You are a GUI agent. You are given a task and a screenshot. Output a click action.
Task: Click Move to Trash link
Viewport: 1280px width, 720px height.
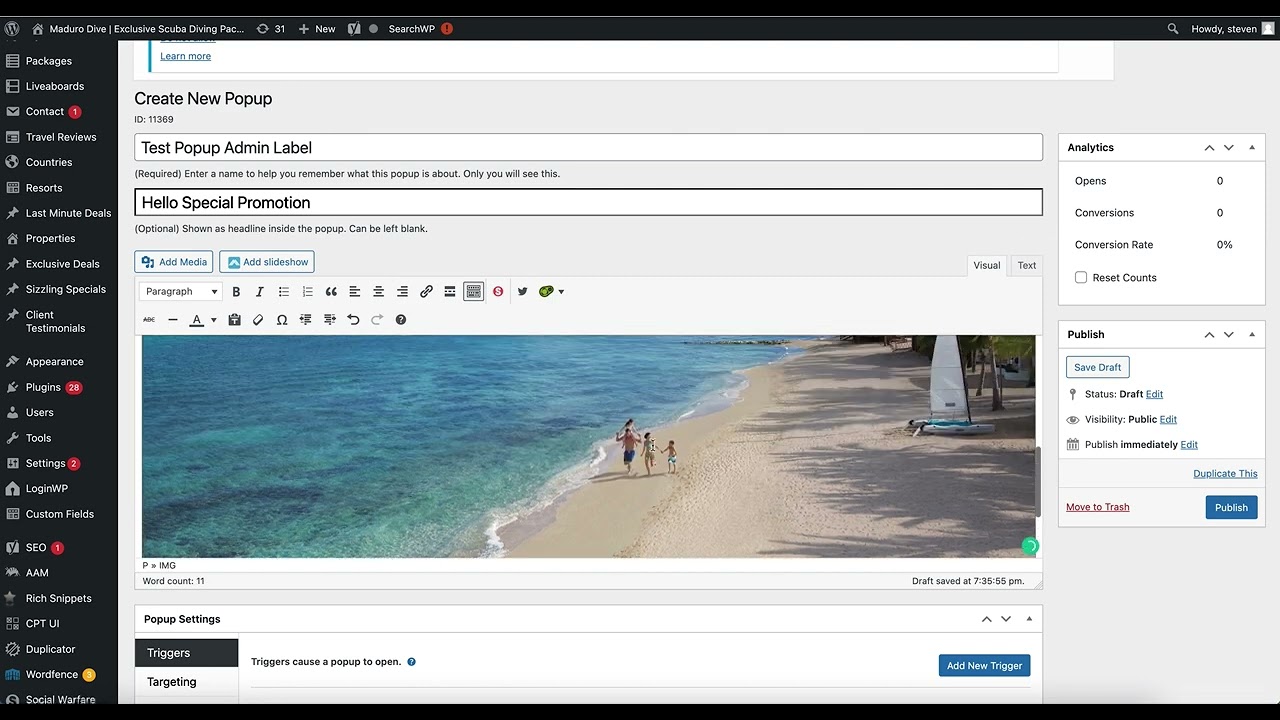coord(1097,507)
